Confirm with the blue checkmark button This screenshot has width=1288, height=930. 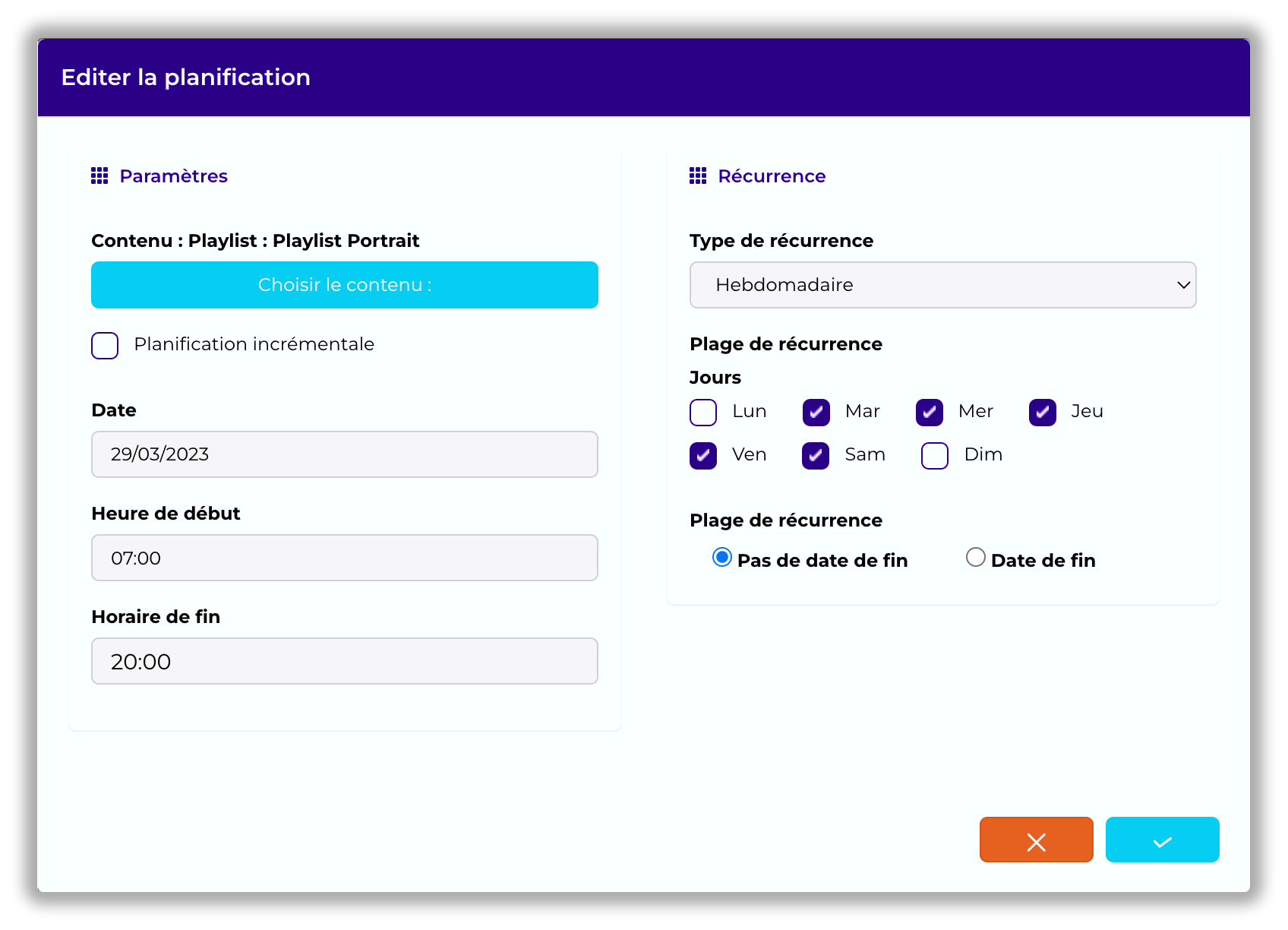(x=1162, y=840)
